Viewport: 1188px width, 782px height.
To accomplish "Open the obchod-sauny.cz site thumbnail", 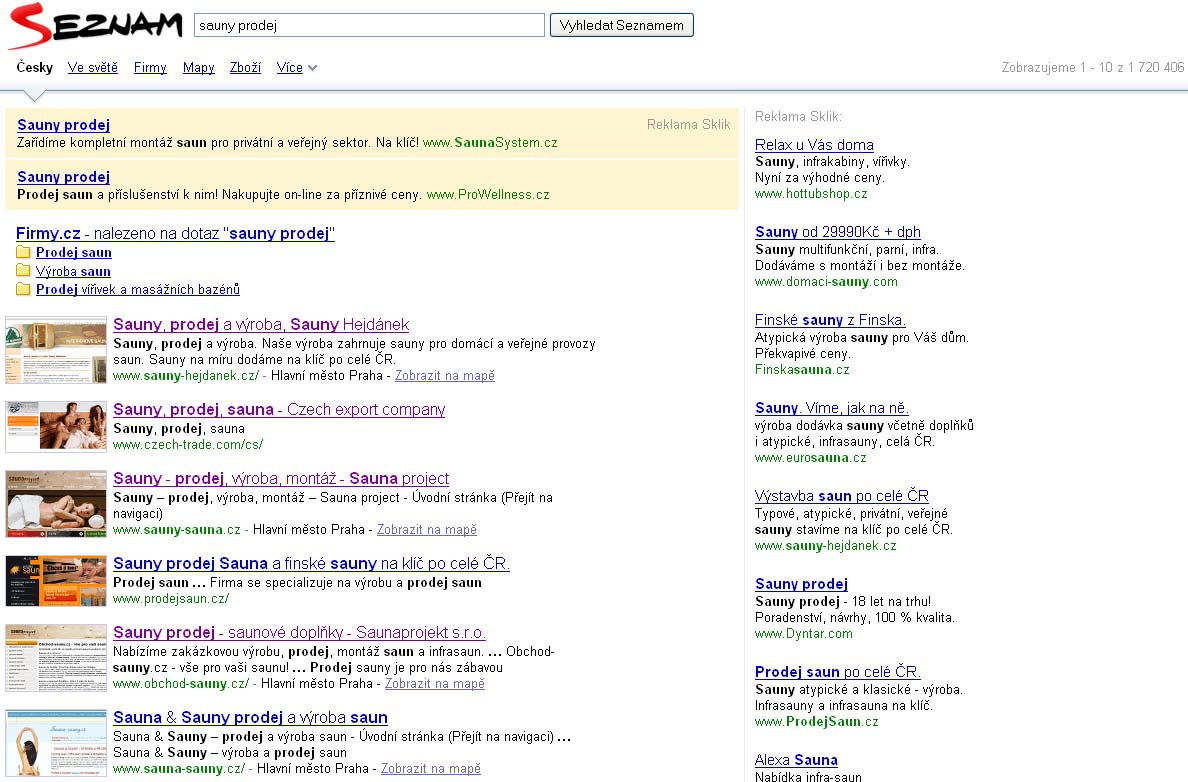I will click(x=56, y=658).
